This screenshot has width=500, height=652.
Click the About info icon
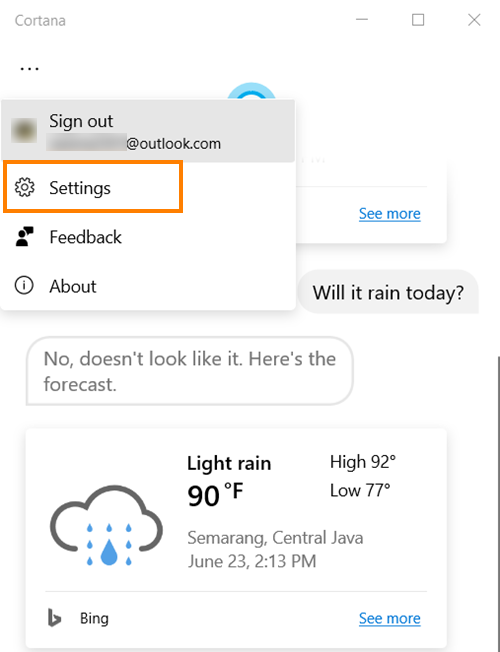[x=24, y=286]
